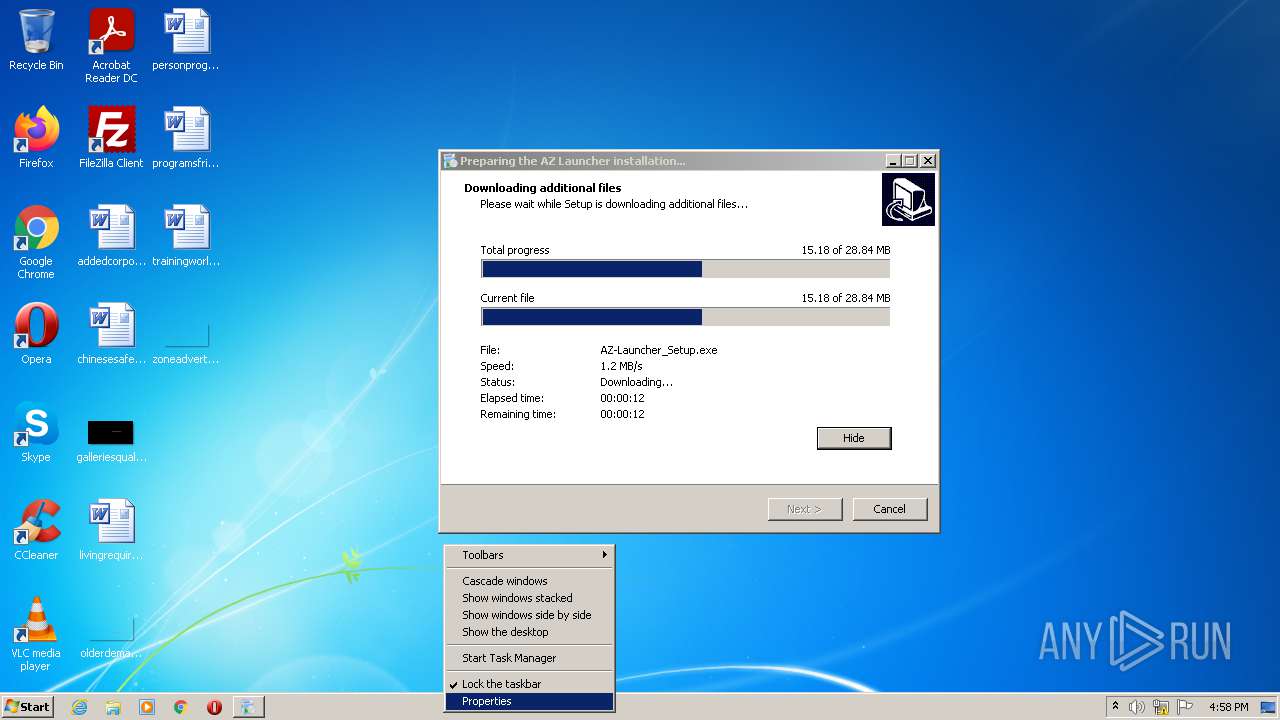This screenshot has width=1280, height=720.
Task: Click Internet Explorer taskbar icon
Action: click(x=79, y=707)
